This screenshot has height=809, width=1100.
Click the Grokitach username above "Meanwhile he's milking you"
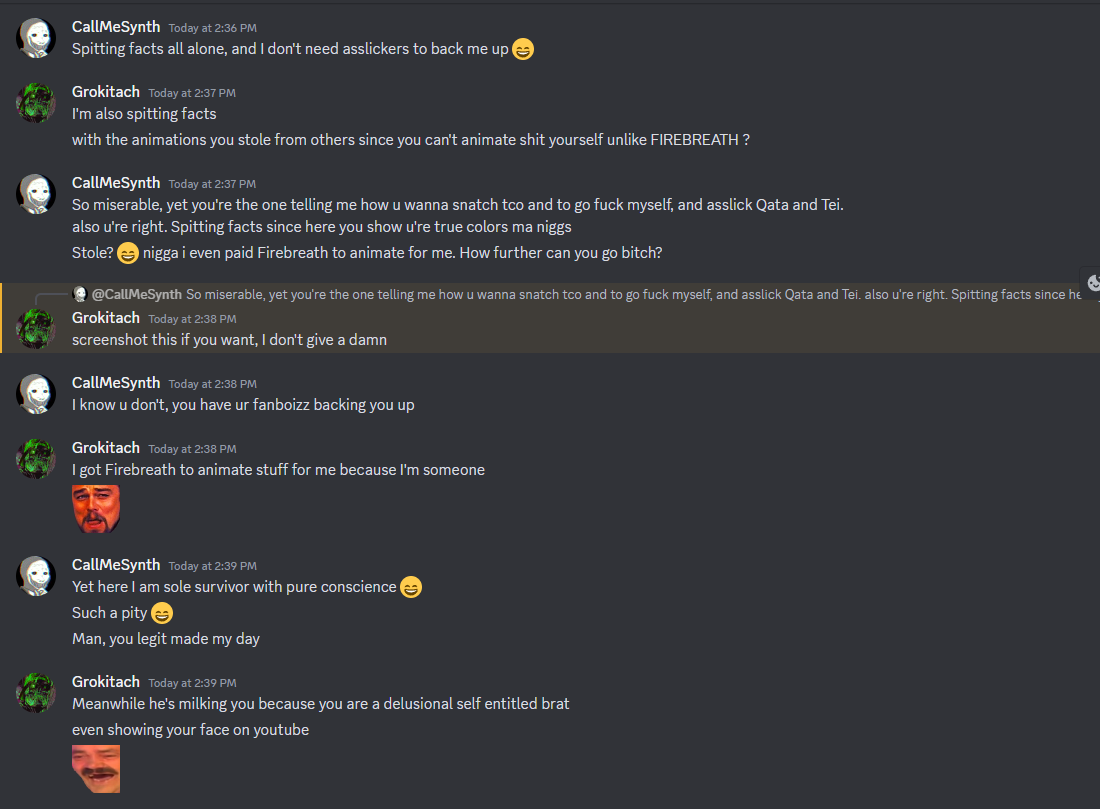(106, 682)
